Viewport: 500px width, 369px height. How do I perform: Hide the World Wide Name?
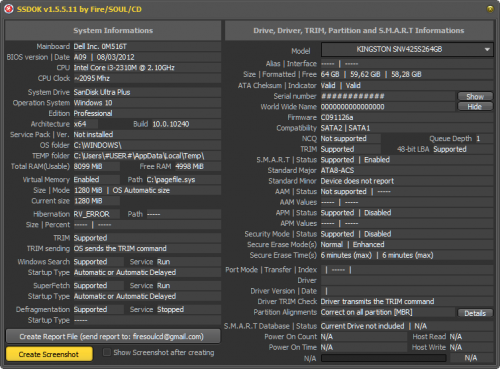click(x=475, y=107)
